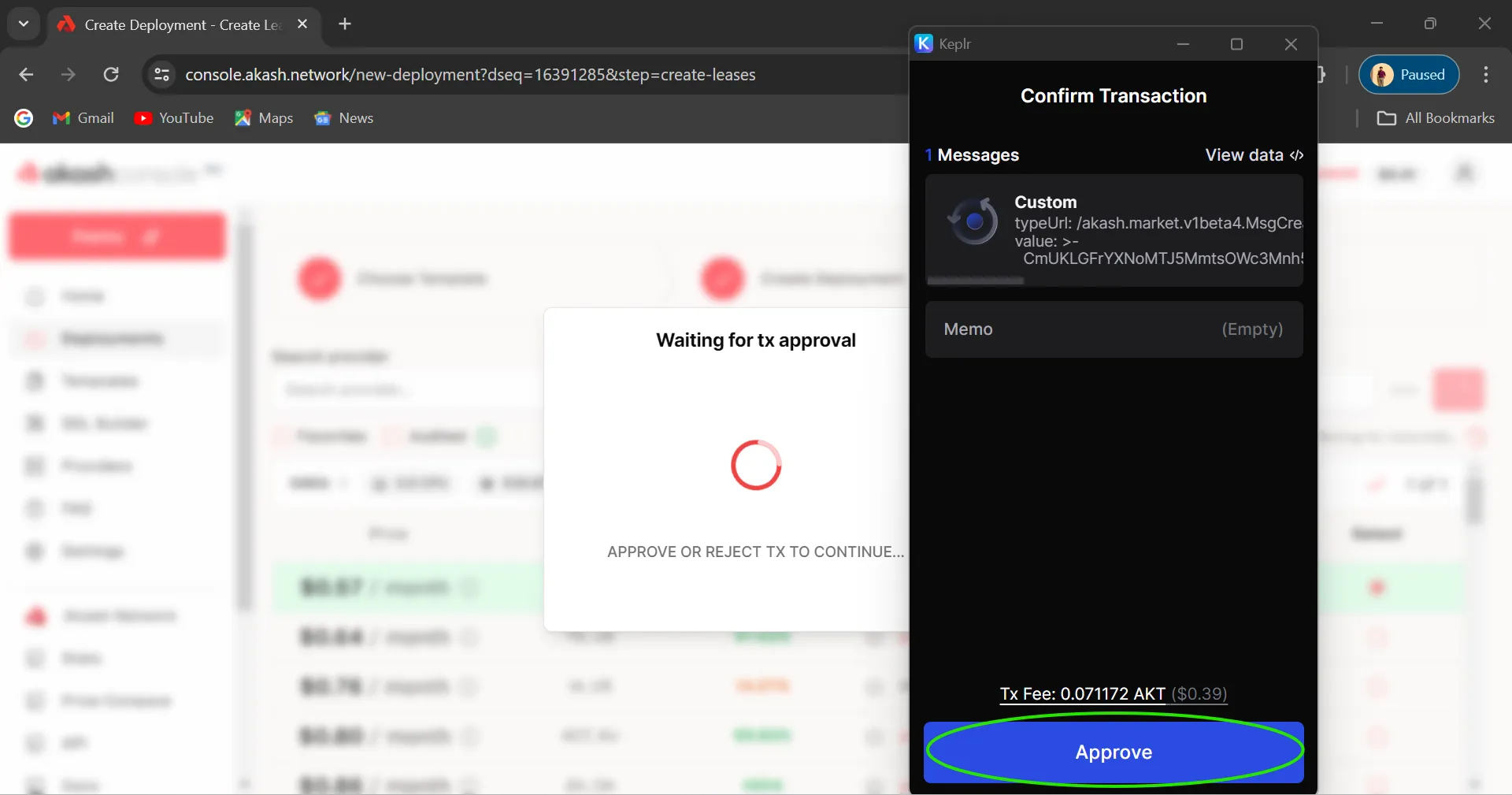
Task: Click the Custom message icon
Action: [x=973, y=222]
